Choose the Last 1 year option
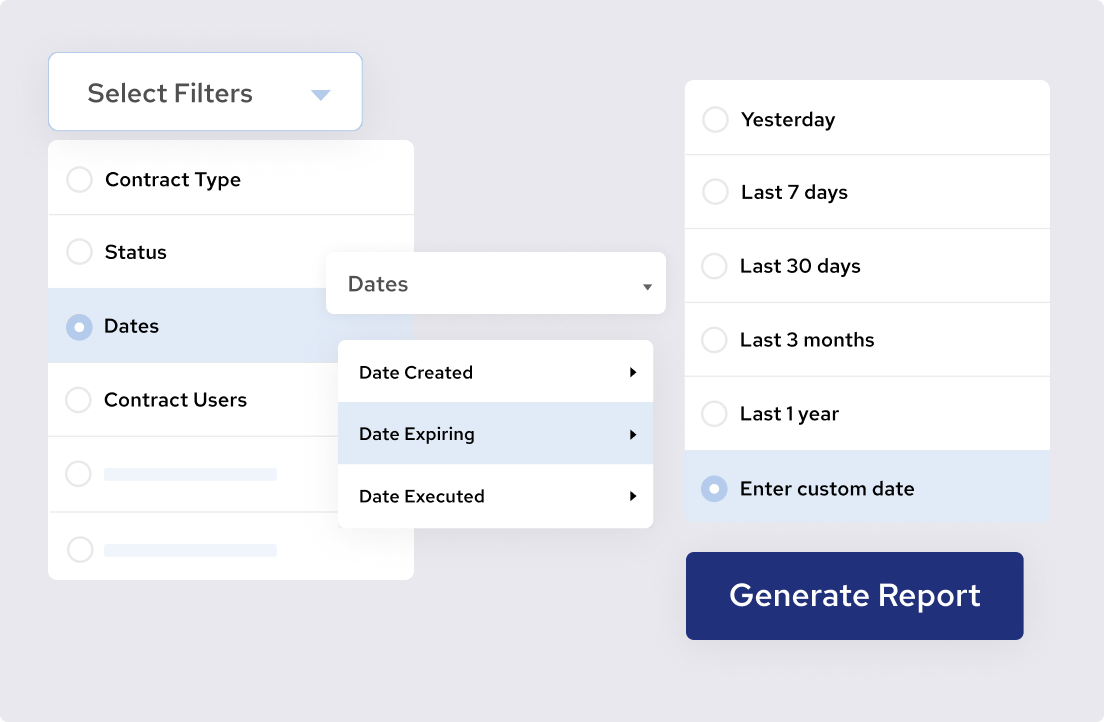This screenshot has width=1104, height=722. coord(715,413)
